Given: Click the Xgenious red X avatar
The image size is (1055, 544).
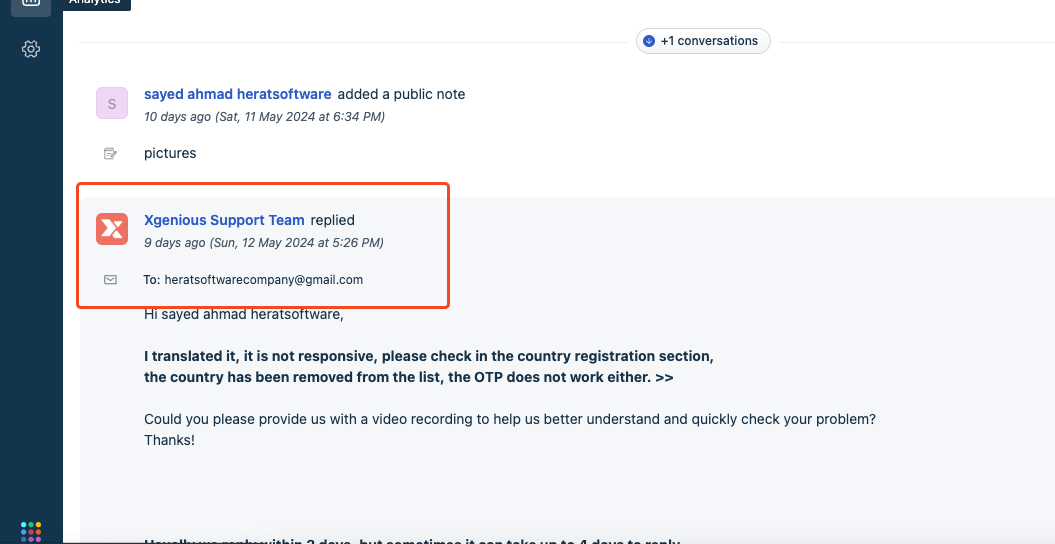Looking at the screenshot, I should tap(112, 229).
